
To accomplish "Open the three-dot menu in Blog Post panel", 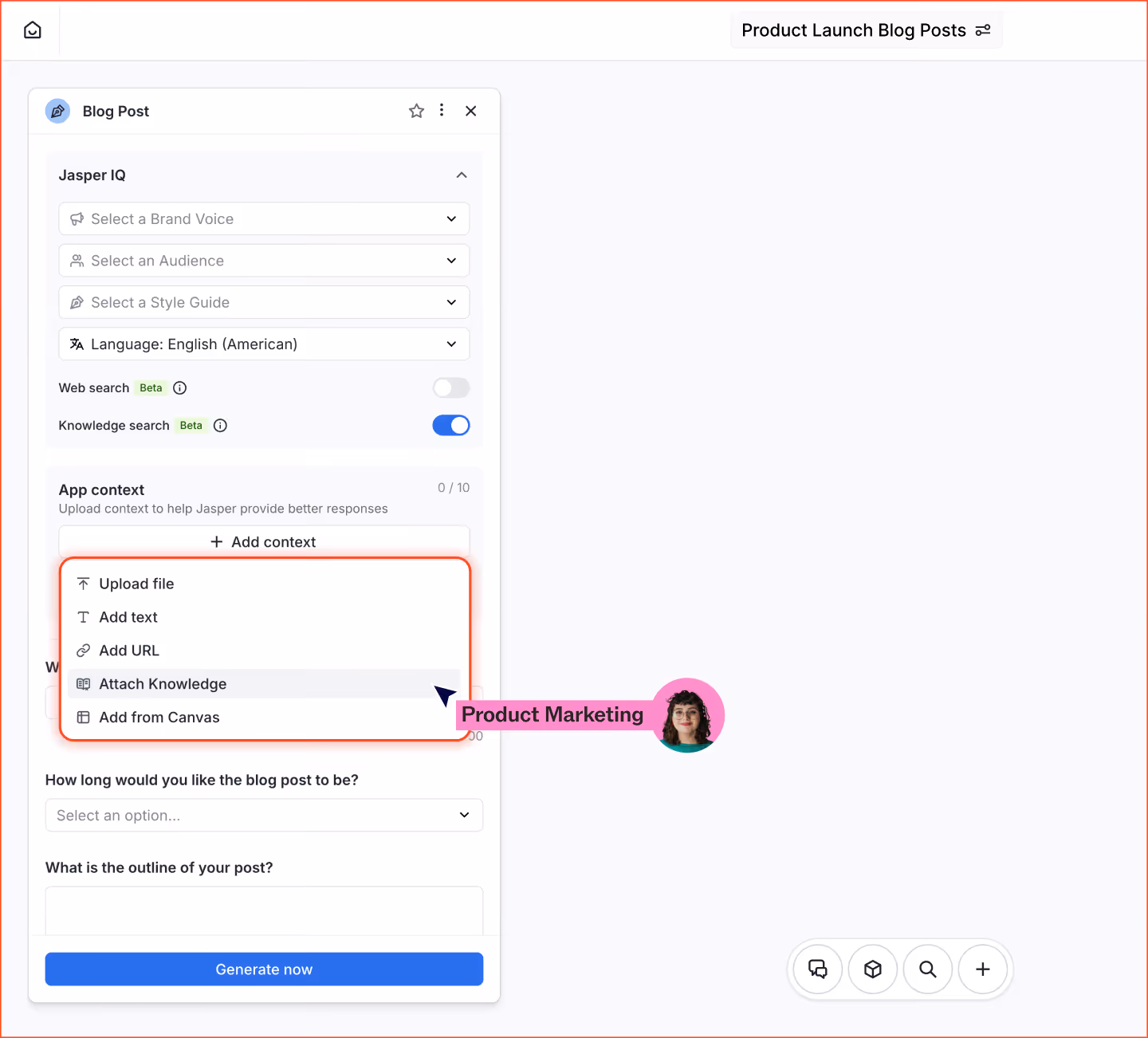I will point(442,111).
